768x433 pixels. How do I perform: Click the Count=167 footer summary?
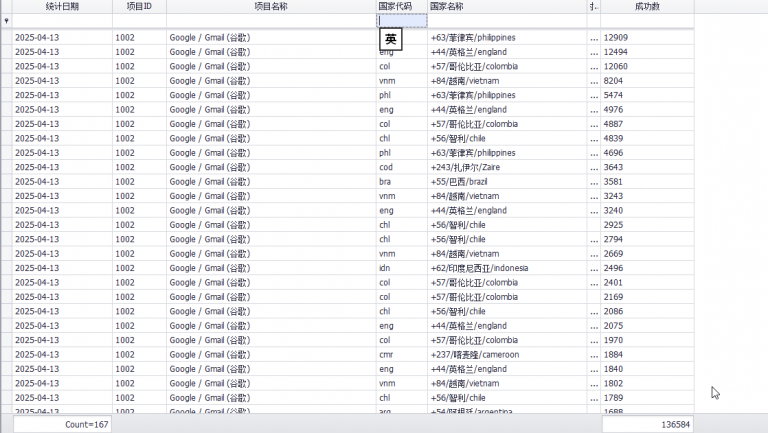[62, 425]
